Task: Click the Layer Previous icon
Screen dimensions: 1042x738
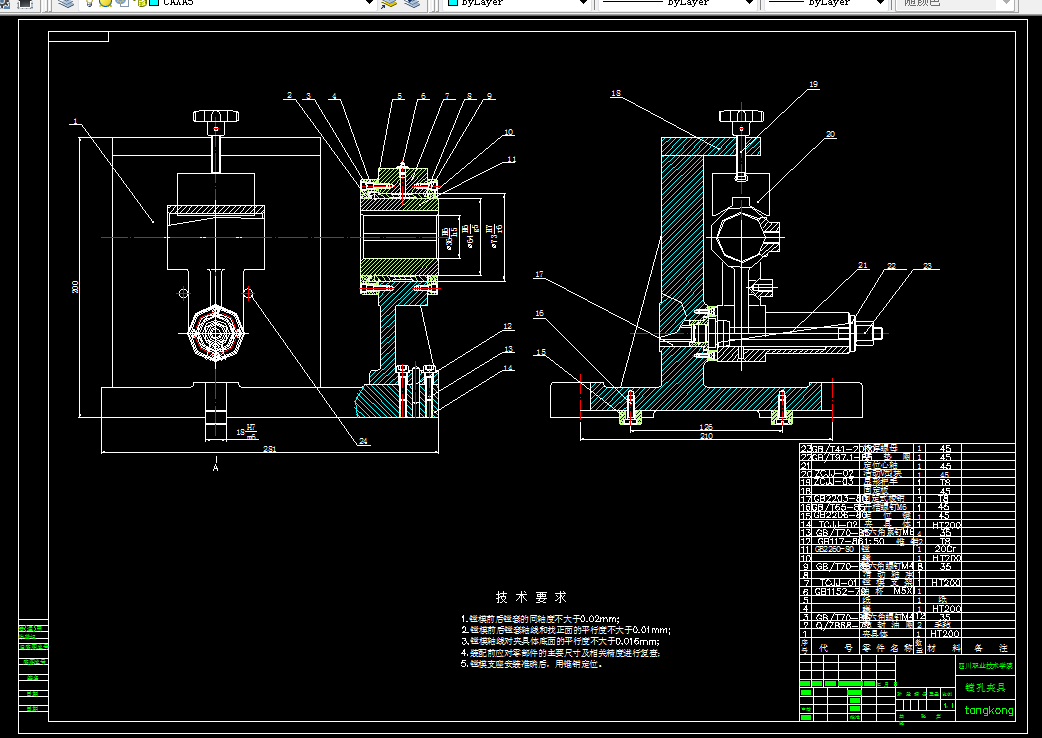Action: tap(412, 3)
